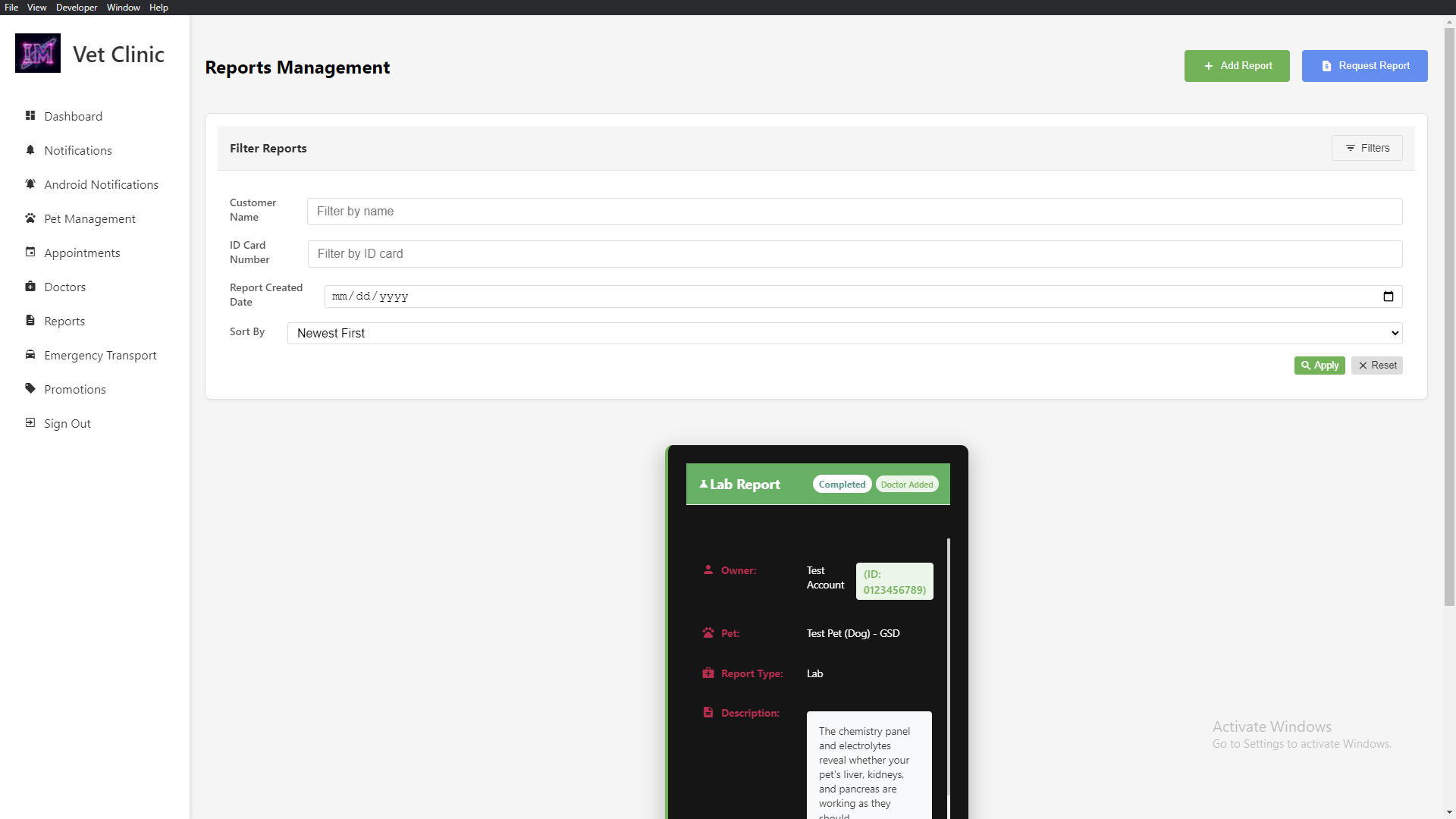Open Appointments using the calendar icon
This screenshot has width=1456, height=819.
30,253
